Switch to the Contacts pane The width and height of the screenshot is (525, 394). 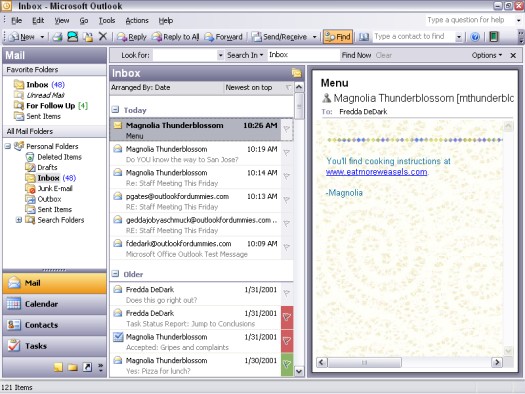55,325
